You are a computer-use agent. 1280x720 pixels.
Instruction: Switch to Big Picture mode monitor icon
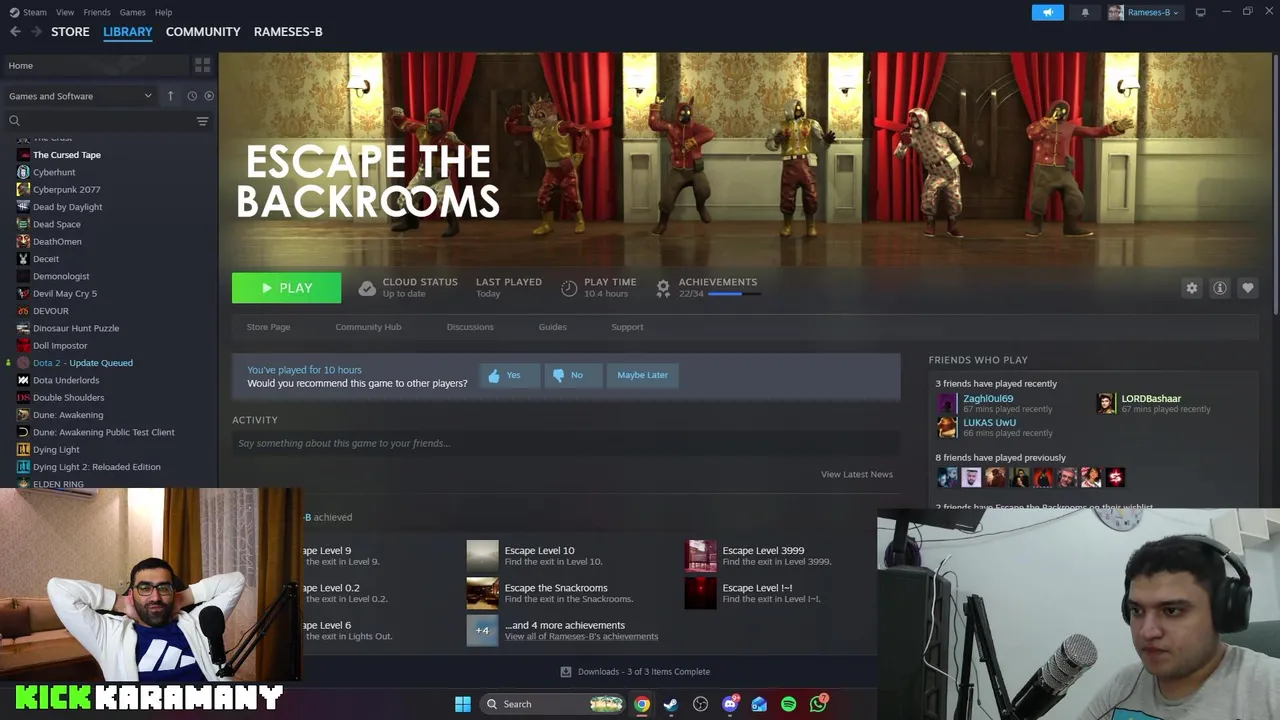point(1200,12)
